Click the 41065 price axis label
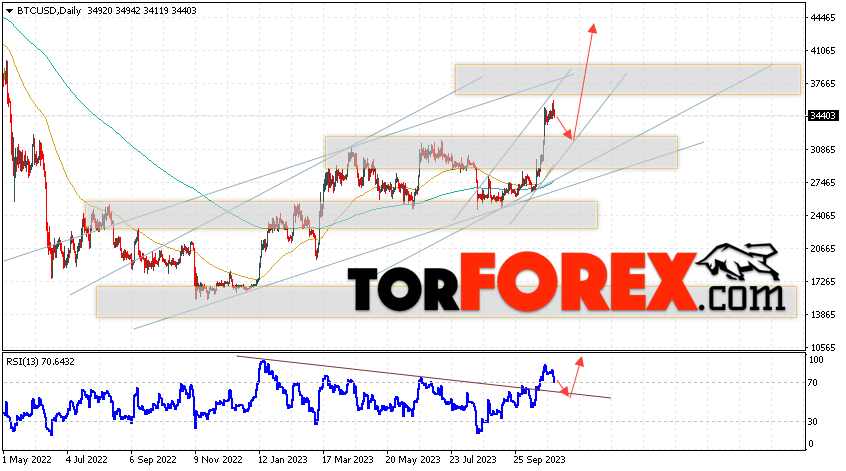This screenshot has height=471, width=846. 823,51
